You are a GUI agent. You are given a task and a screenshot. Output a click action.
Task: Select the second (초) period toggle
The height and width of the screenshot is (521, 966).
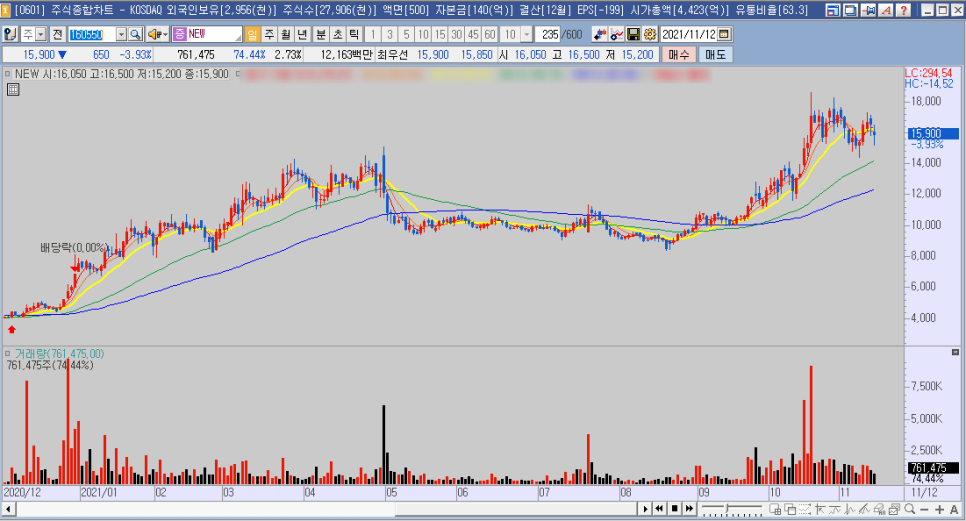(338, 34)
